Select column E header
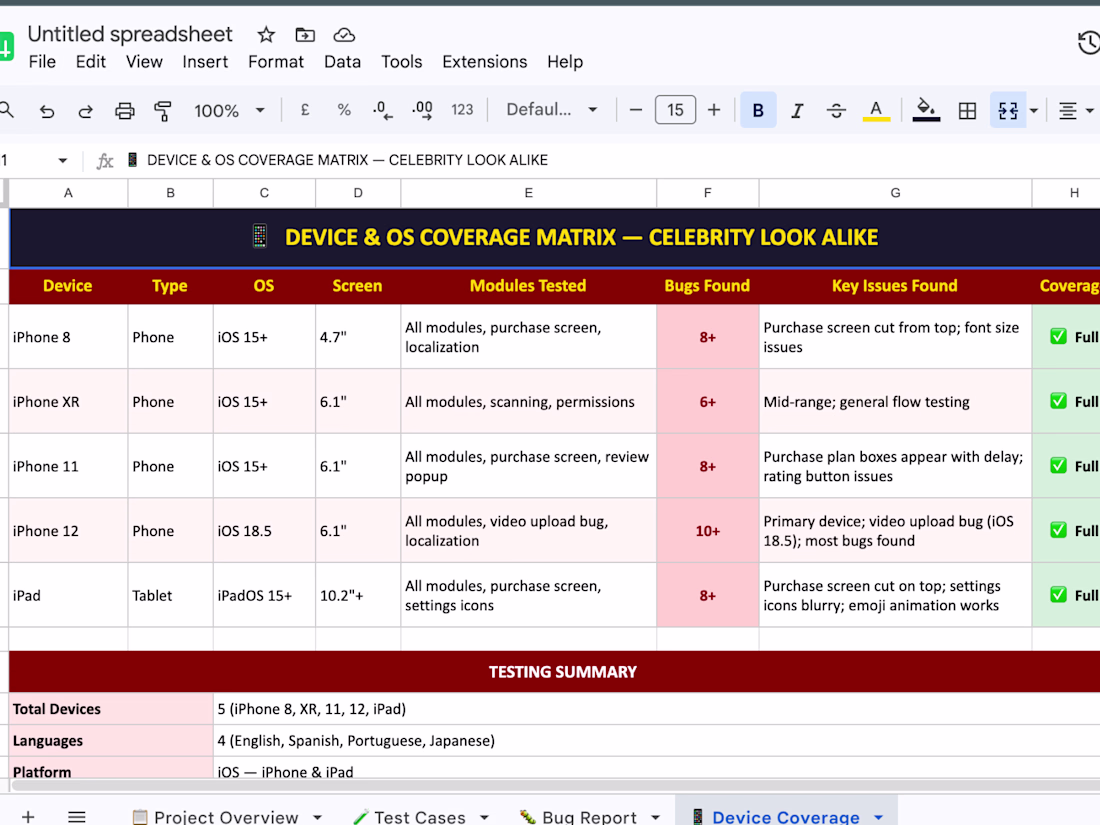The image size is (1100, 825). pyautogui.click(x=528, y=193)
